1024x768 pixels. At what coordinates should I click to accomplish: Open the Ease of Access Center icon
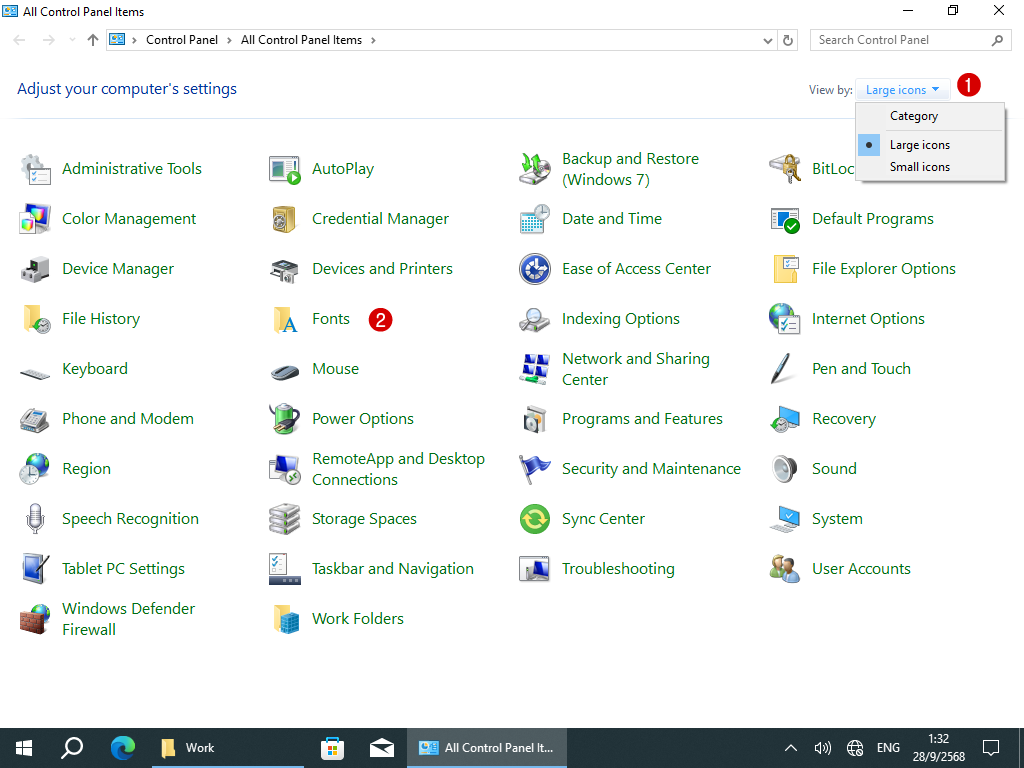point(535,269)
